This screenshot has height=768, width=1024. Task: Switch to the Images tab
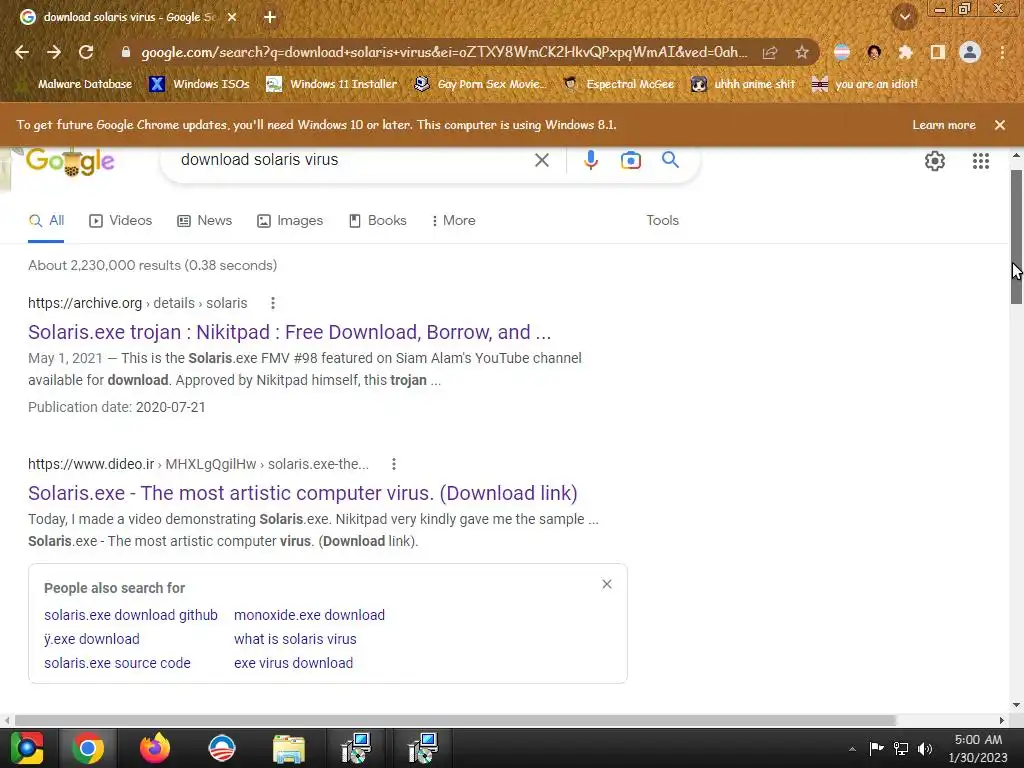(290, 221)
